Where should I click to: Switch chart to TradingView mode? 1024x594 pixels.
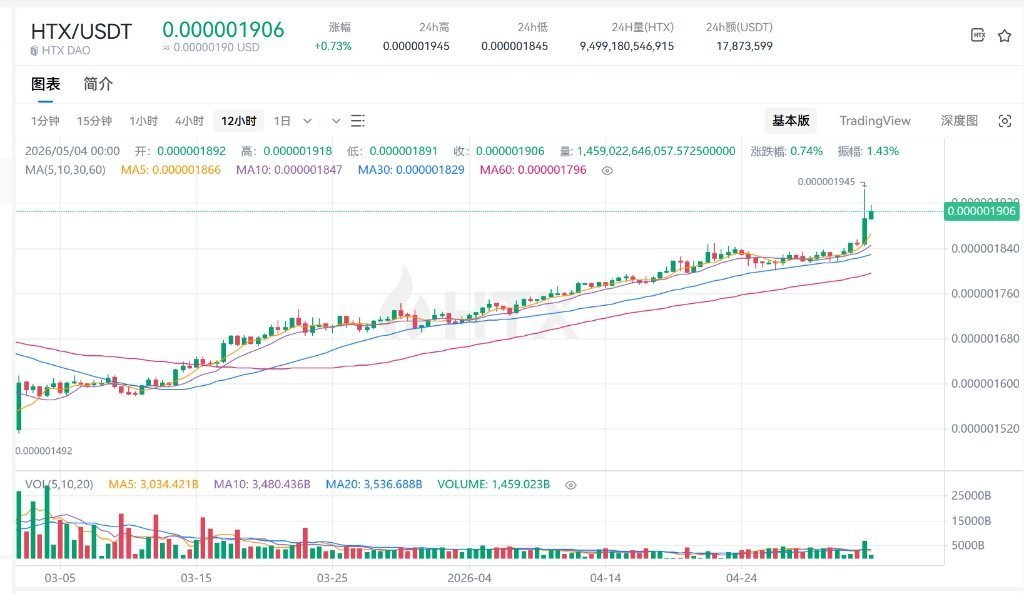pos(875,121)
